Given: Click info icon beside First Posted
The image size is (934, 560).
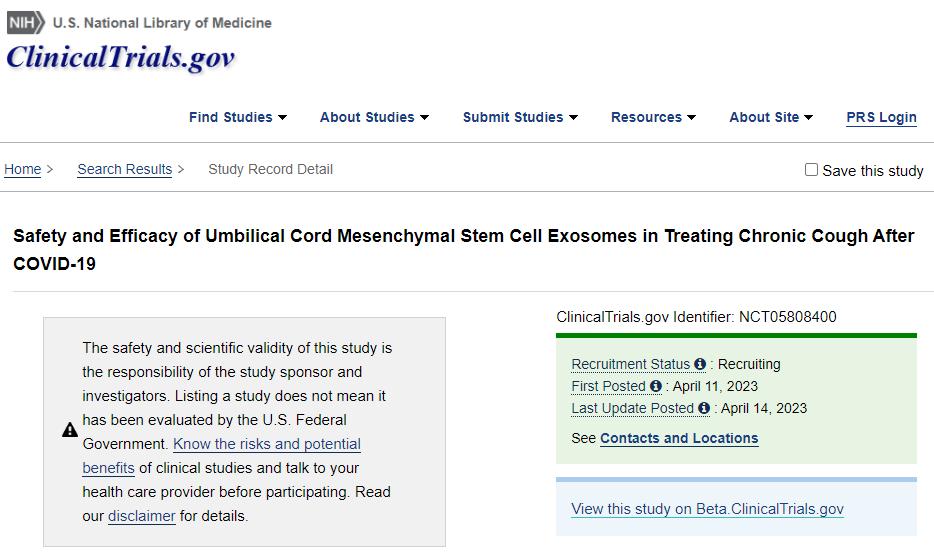Looking at the screenshot, I should 656,386.
